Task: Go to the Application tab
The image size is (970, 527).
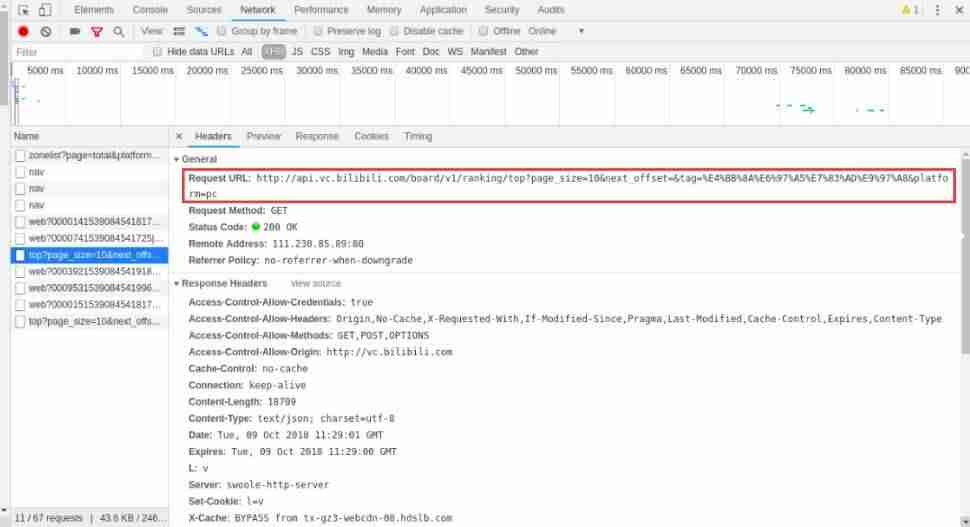Action: tap(443, 10)
